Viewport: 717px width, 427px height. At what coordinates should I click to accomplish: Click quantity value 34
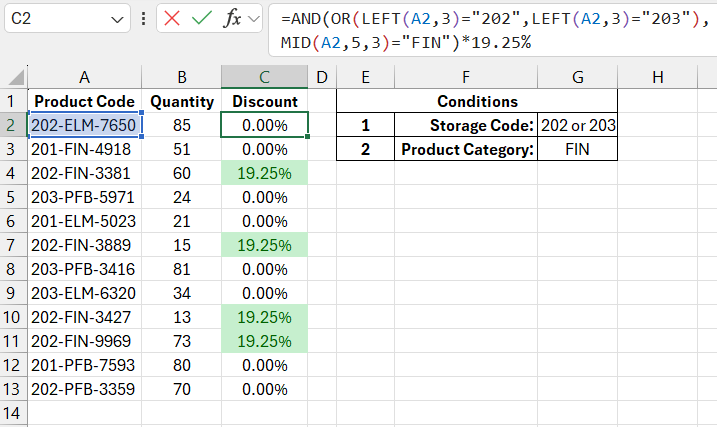[182, 293]
